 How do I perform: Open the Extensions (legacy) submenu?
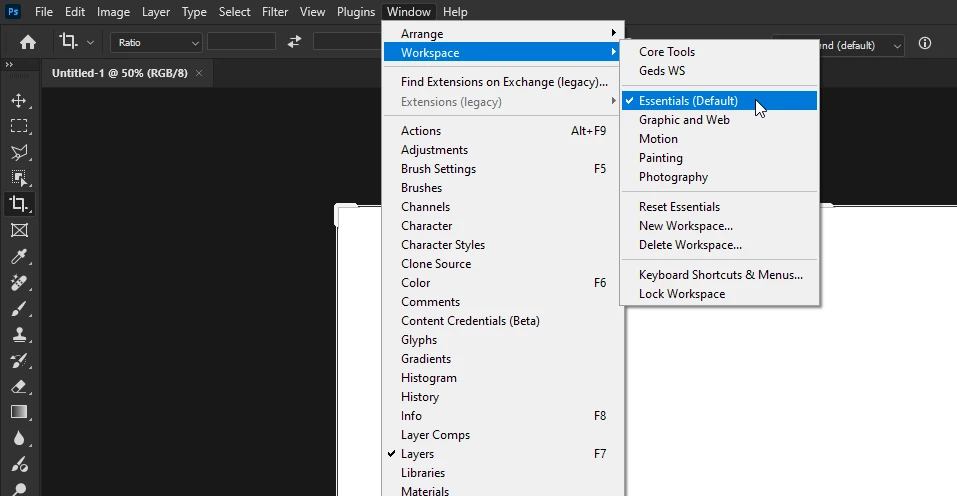tap(504, 102)
